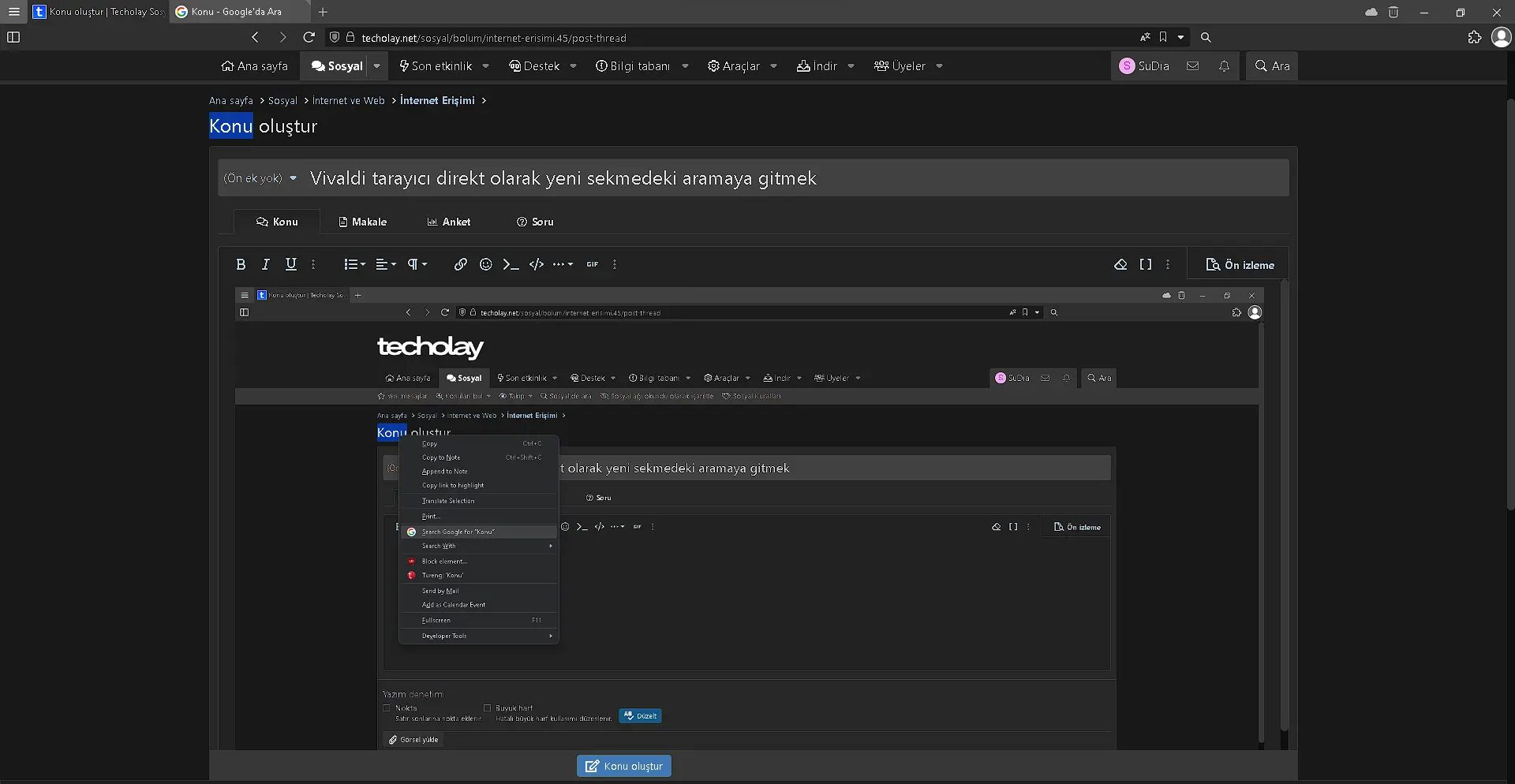Select the Soru thread type tab
The image size is (1515, 784).
535,222
